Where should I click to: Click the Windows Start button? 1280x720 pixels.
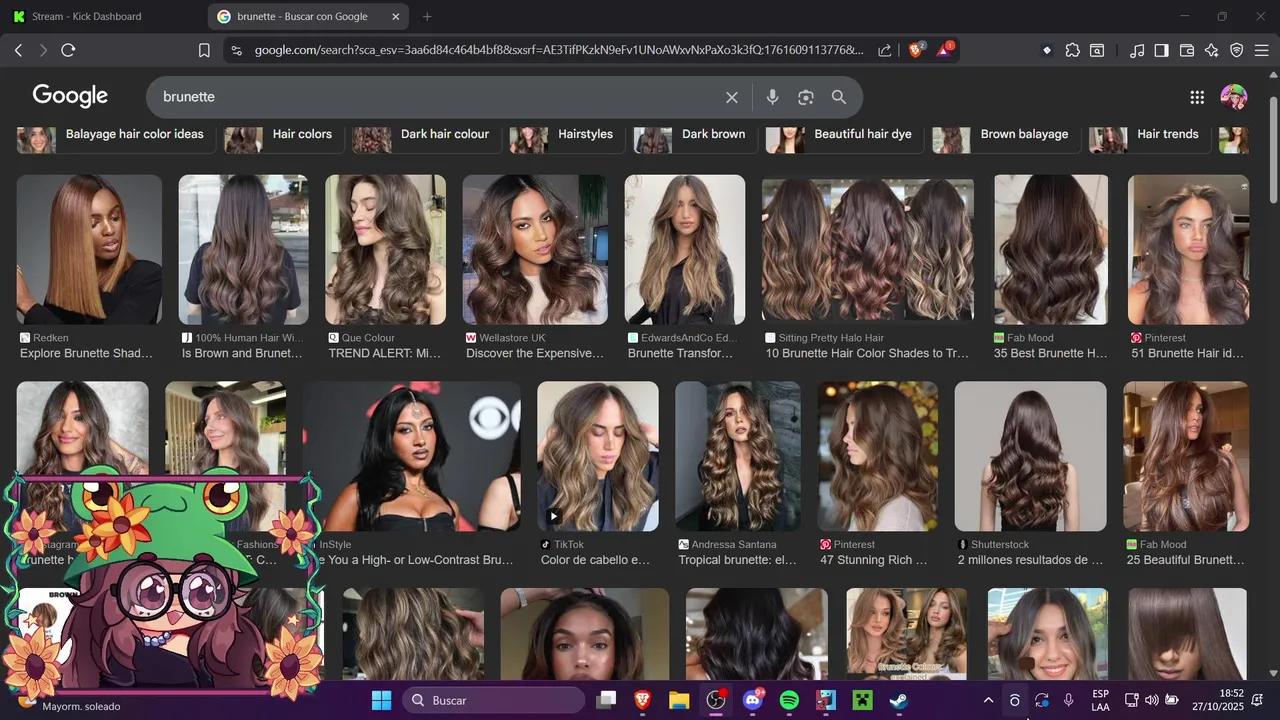tap(382, 700)
